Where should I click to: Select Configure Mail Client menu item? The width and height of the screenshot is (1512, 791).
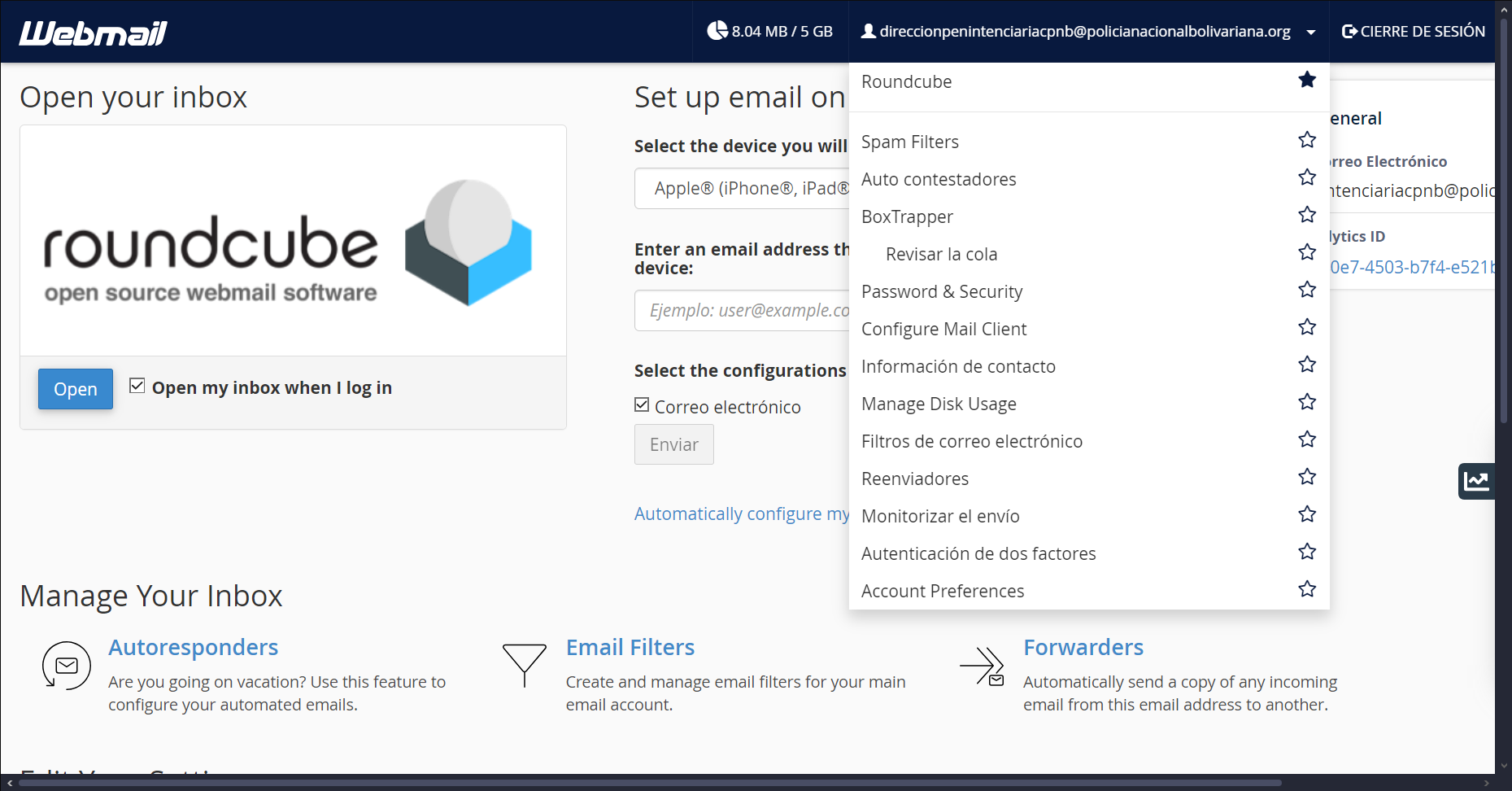point(943,330)
